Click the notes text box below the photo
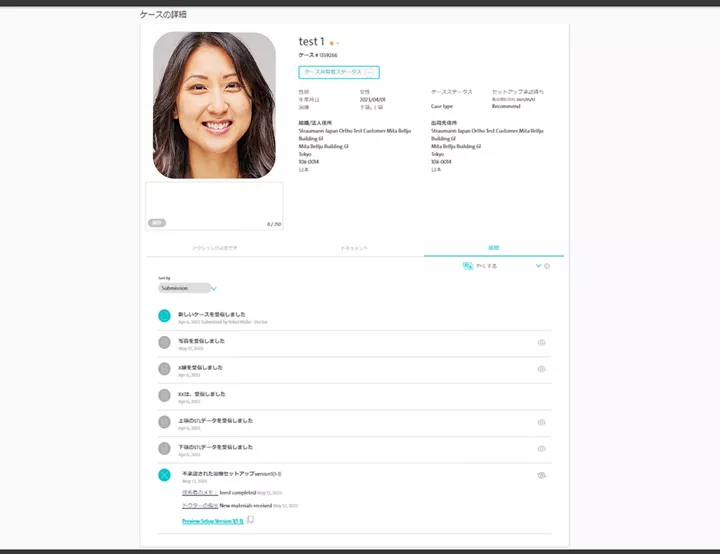 click(214, 205)
